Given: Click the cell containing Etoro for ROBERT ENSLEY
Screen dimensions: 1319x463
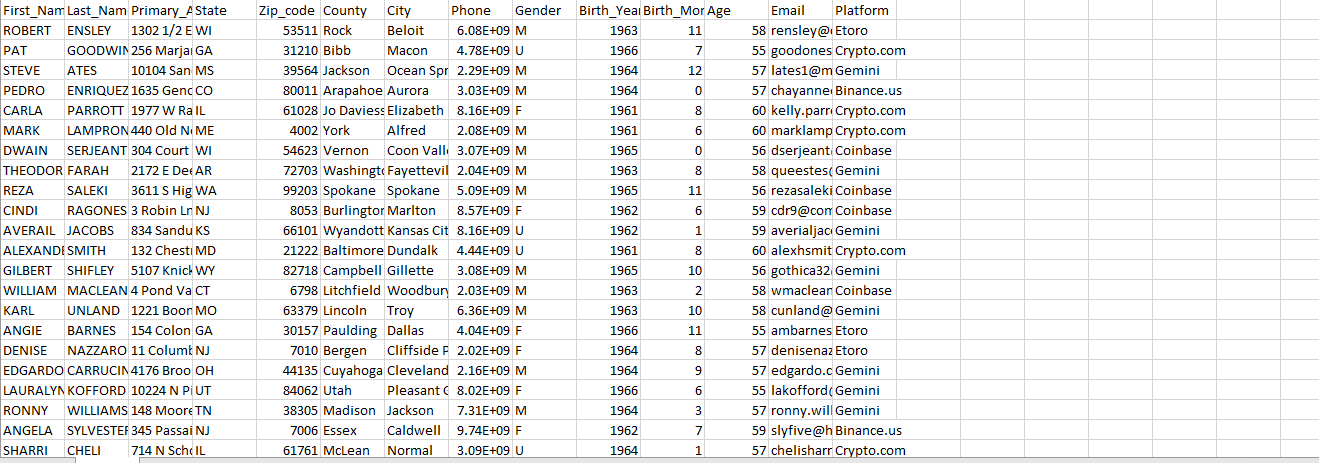Looking at the screenshot, I should tap(864, 30).
